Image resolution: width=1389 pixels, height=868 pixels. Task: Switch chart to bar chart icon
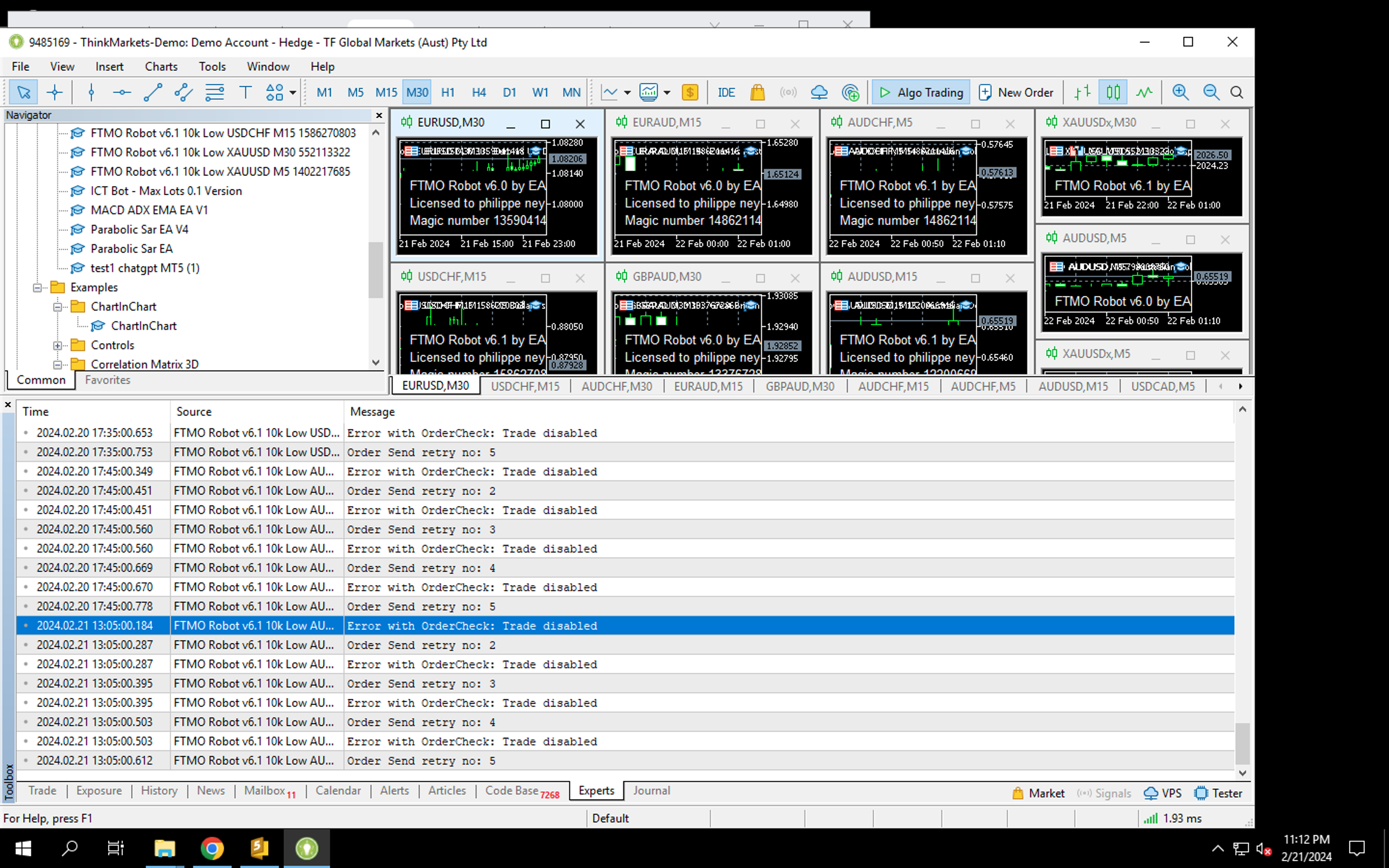click(x=1082, y=93)
